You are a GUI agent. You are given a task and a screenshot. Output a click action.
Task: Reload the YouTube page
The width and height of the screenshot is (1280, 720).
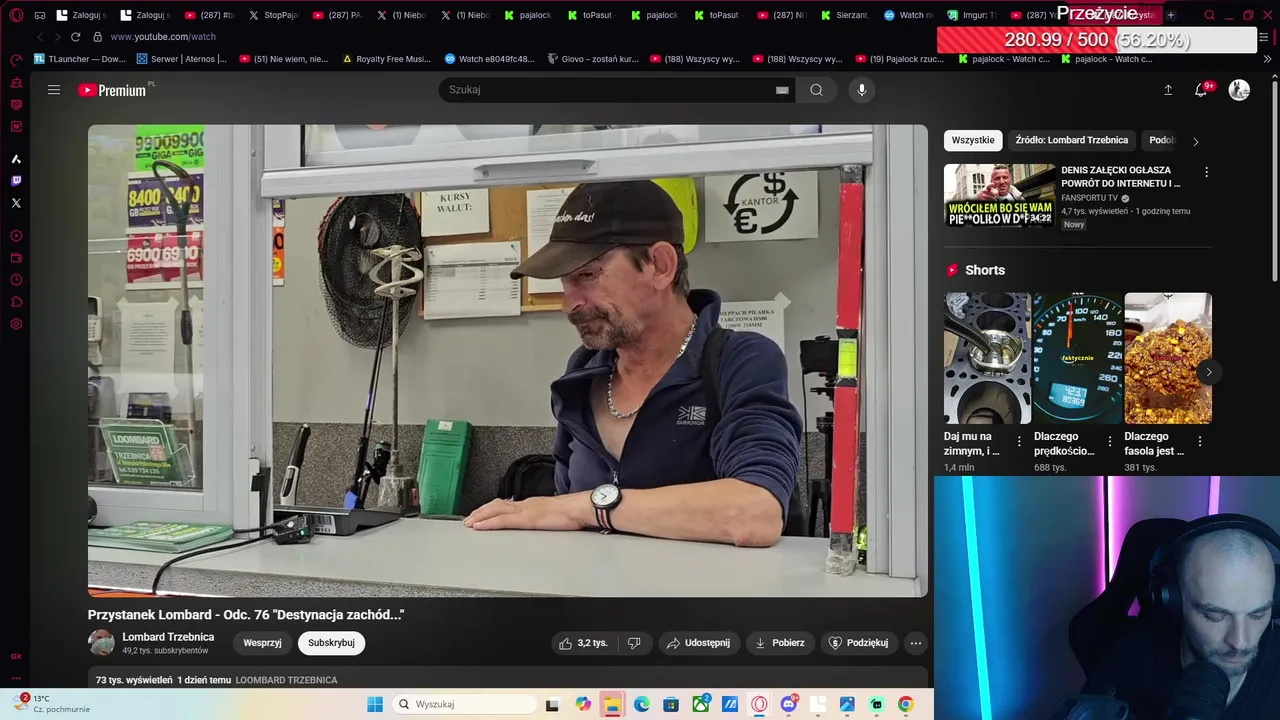[75, 37]
